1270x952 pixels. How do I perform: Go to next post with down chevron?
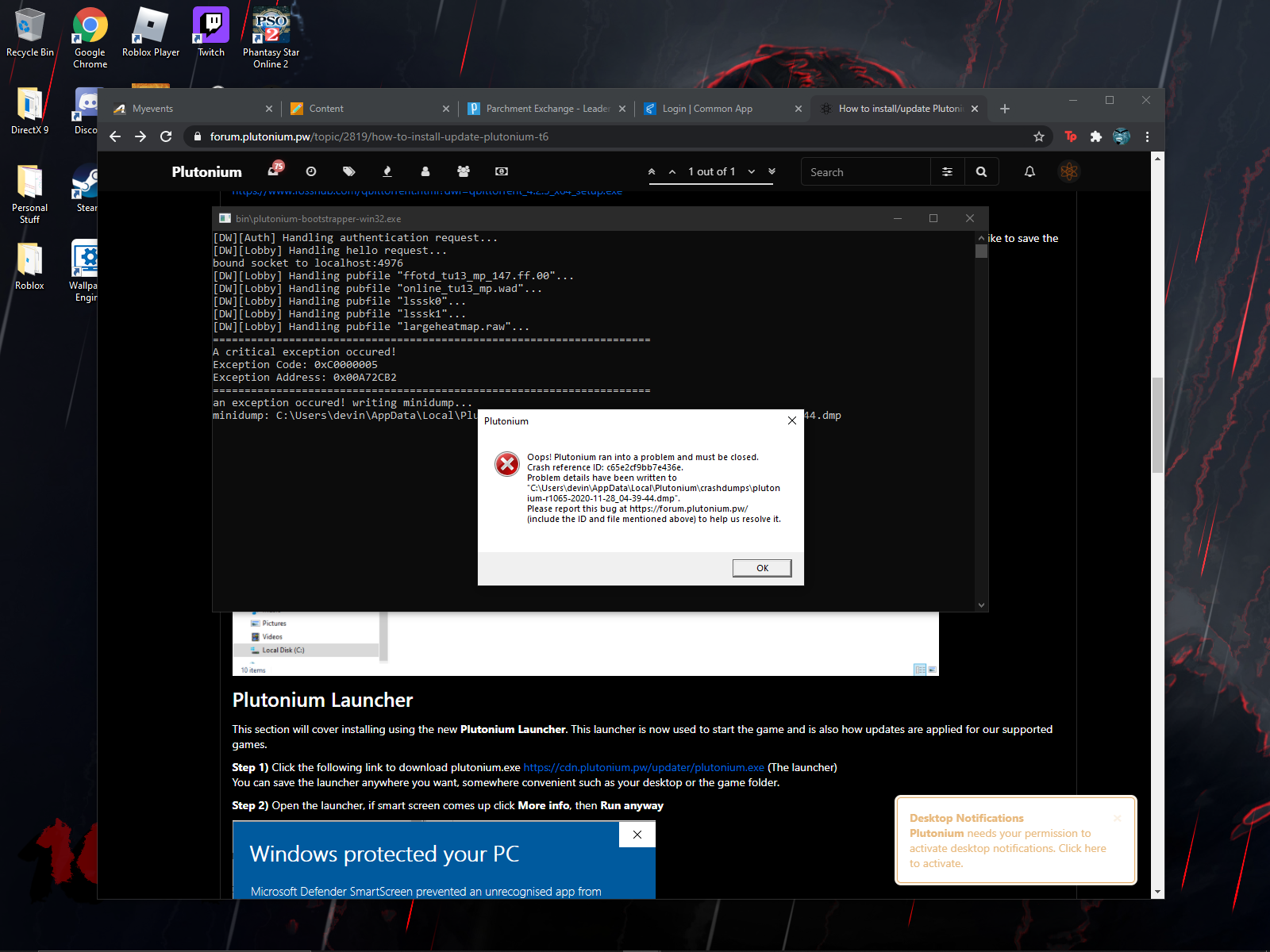pyautogui.click(x=752, y=171)
